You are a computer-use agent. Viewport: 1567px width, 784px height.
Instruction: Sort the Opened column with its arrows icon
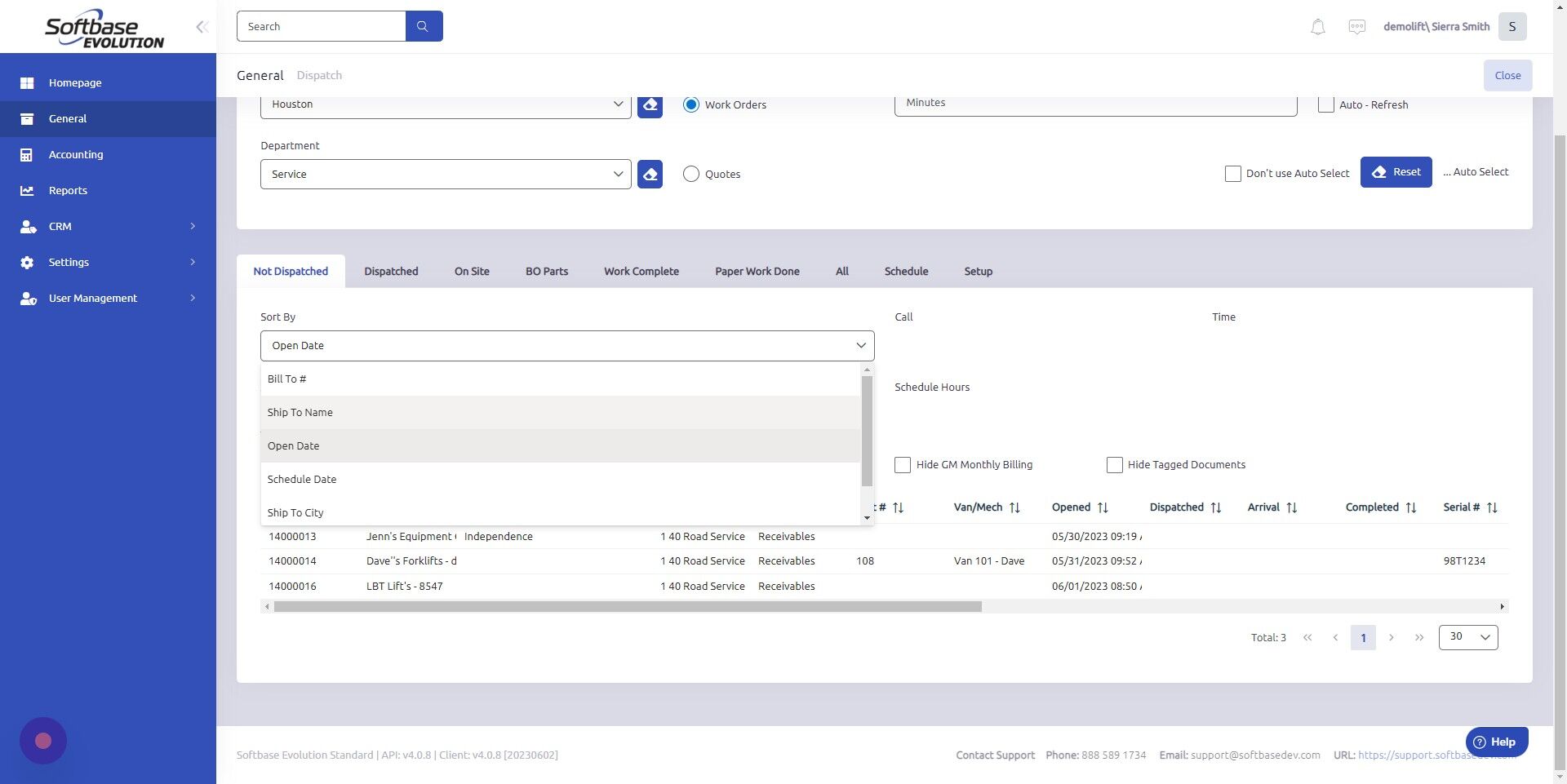1103,507
